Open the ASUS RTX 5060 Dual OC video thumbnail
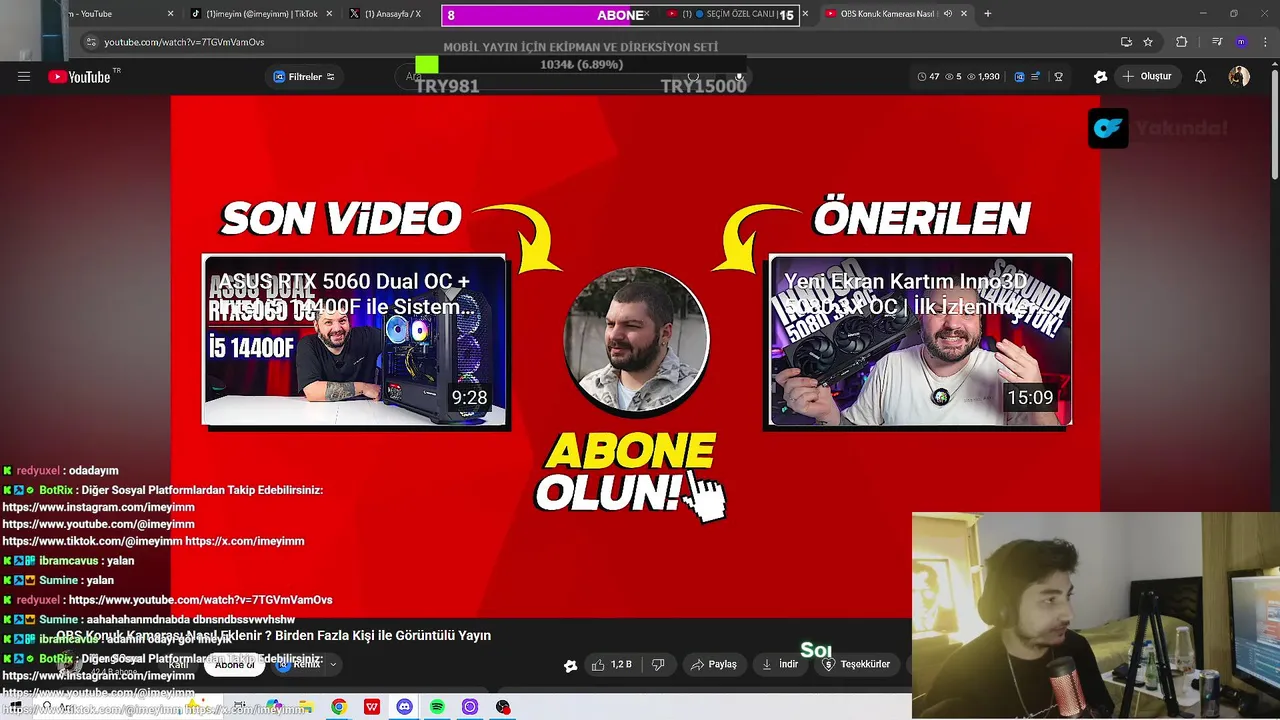 tap(355, 341)
